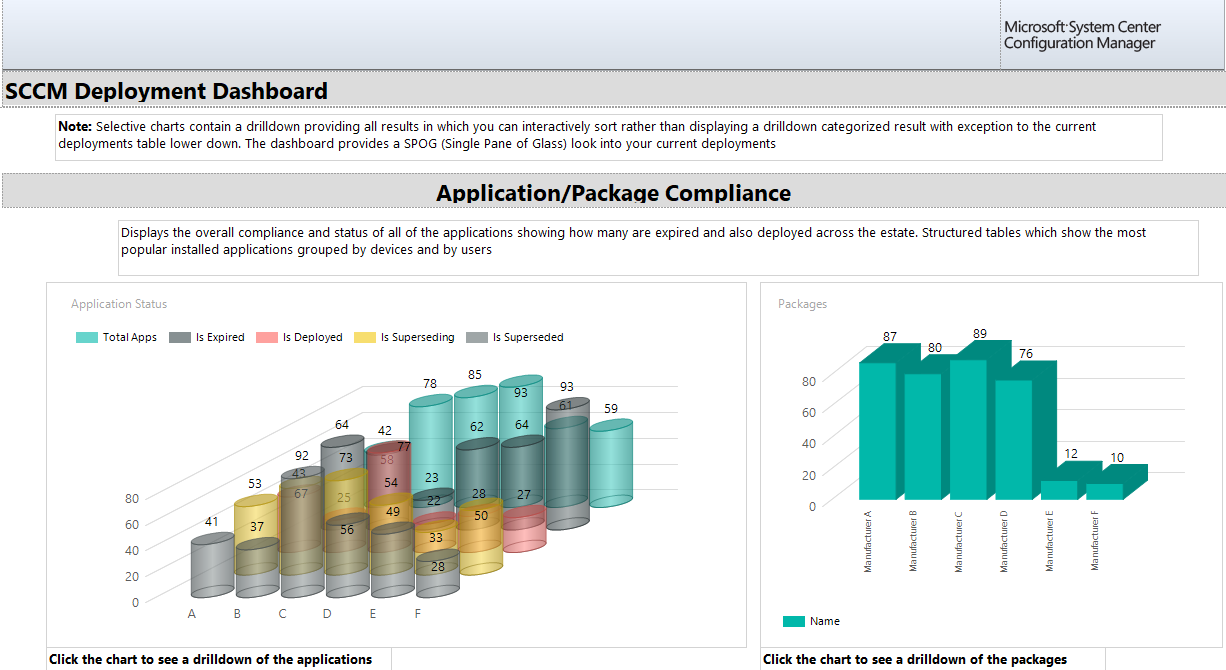
Task: Click the Application/Package Compliance section header
Action: tap(614, 193)
